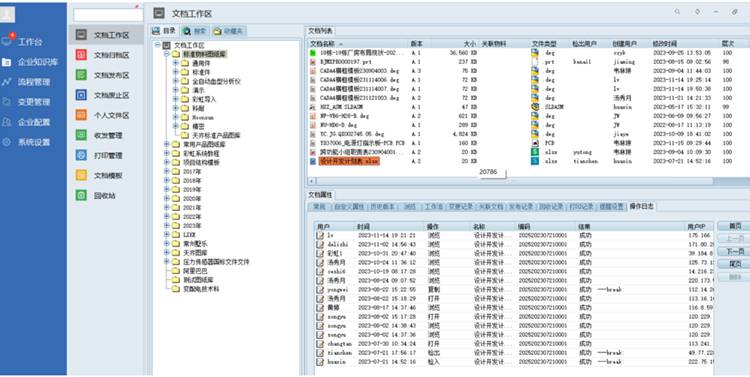Switch to the 搜索 tab
This screenshot has height=377, width=750.
[194, 31]
